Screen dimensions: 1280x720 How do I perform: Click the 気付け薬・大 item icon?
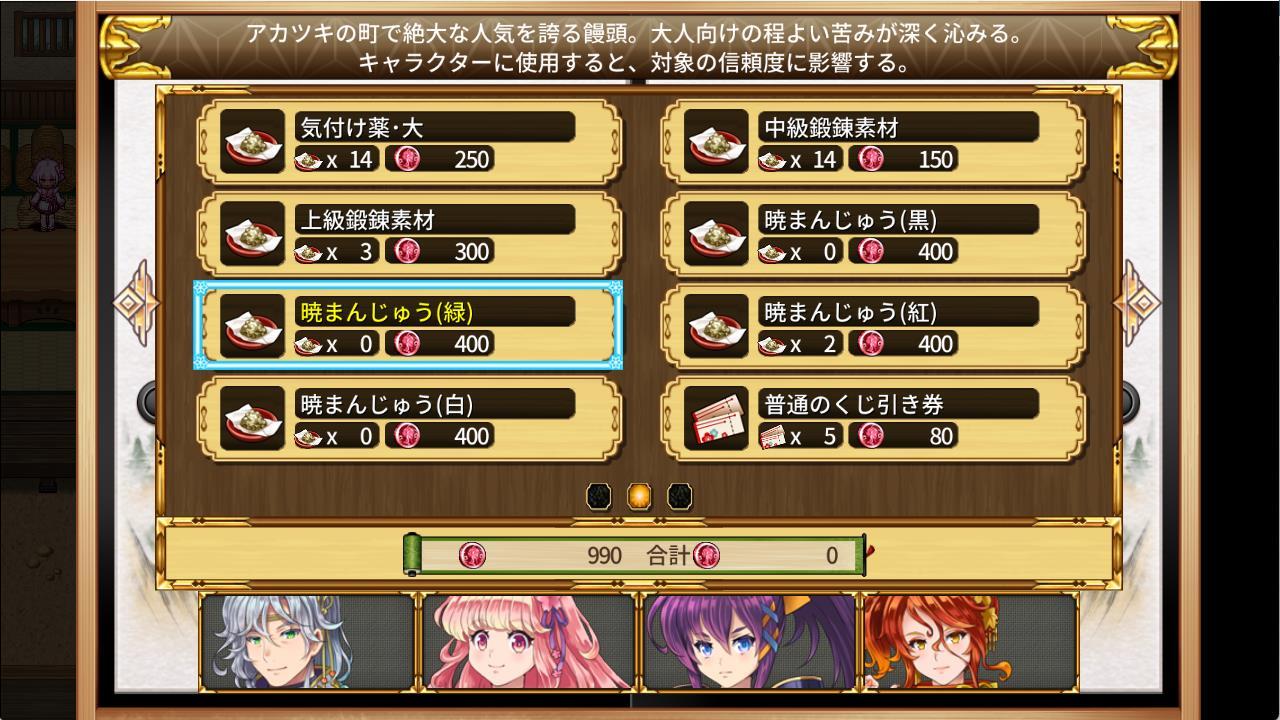tap(252, 141)
